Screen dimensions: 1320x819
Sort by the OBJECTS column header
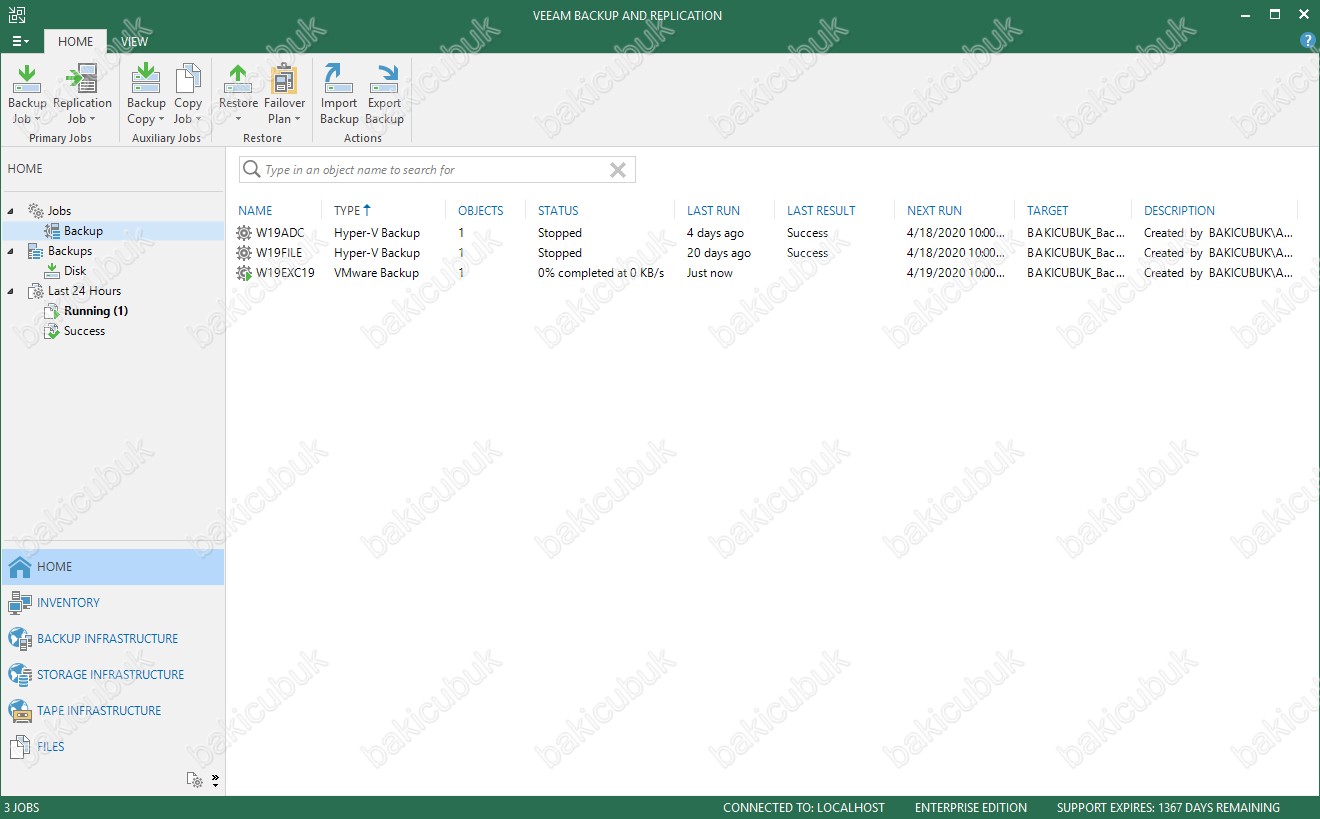481,211
